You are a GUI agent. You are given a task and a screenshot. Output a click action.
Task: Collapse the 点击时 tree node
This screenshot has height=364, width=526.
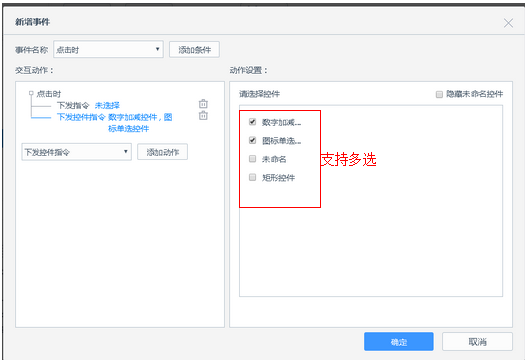point(31,93)
